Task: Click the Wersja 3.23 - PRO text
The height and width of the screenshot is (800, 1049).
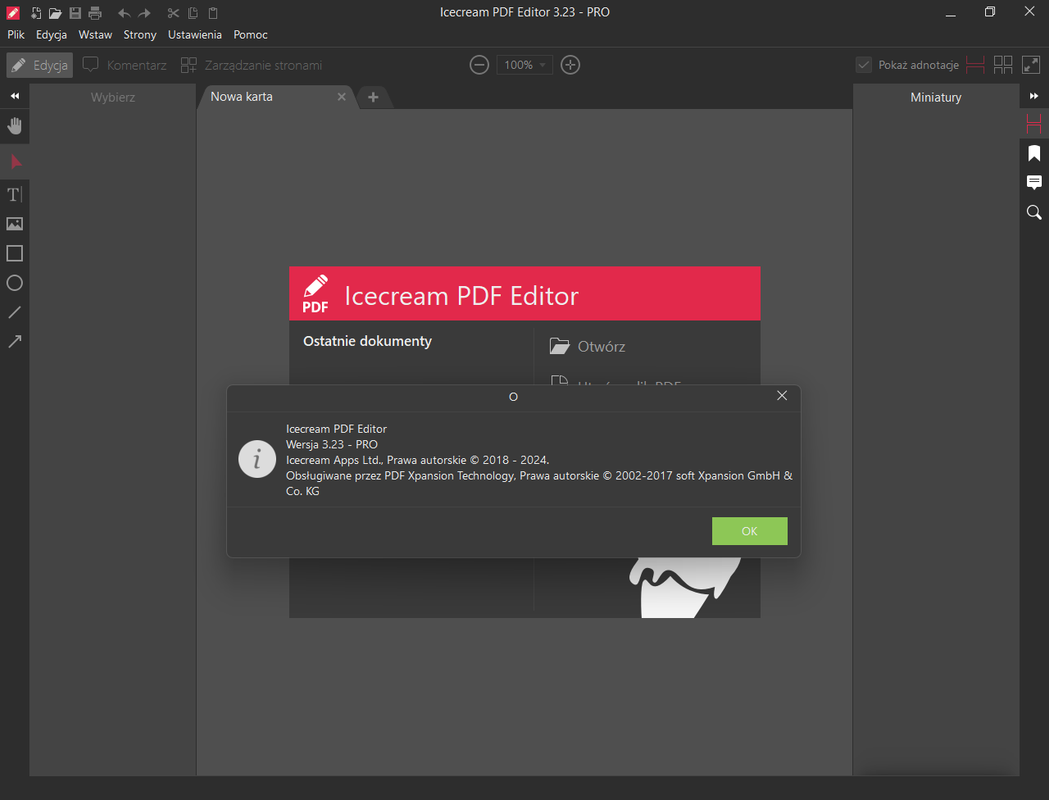Action: click(x=332, y=444)
